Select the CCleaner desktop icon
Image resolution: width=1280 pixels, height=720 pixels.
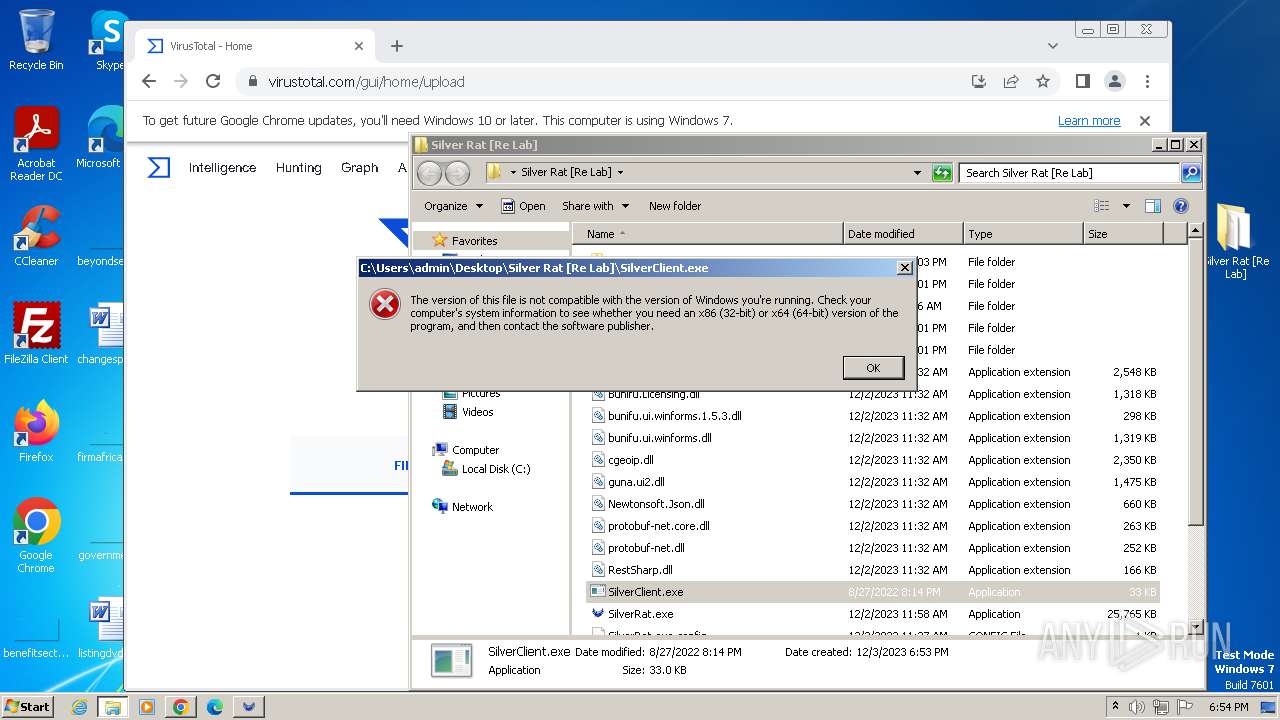point(36,236)
